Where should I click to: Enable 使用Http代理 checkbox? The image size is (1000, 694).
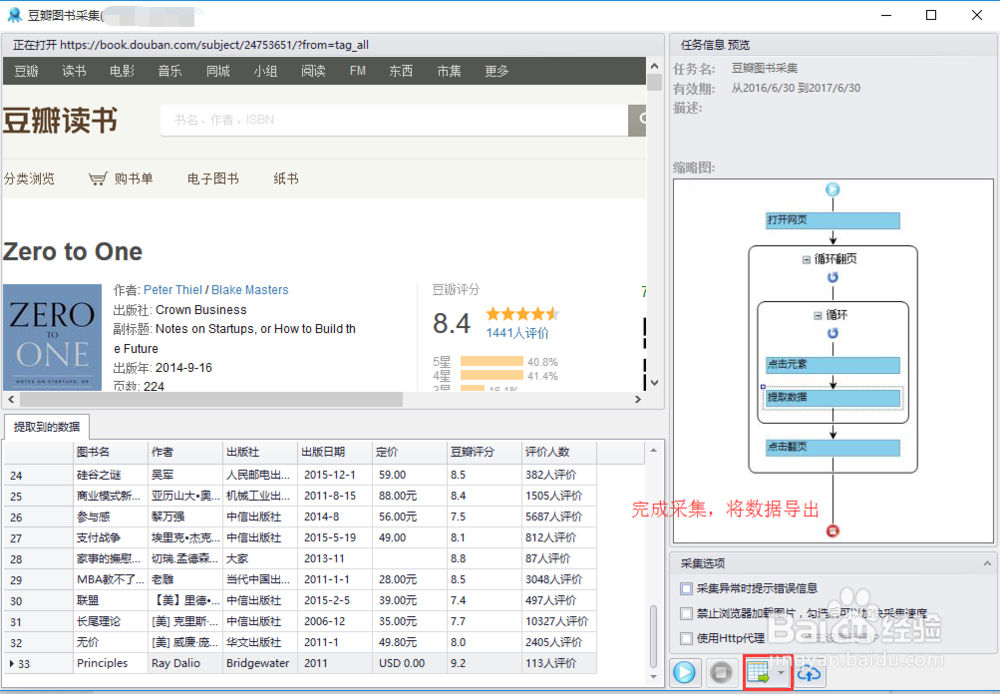point(686,638)
